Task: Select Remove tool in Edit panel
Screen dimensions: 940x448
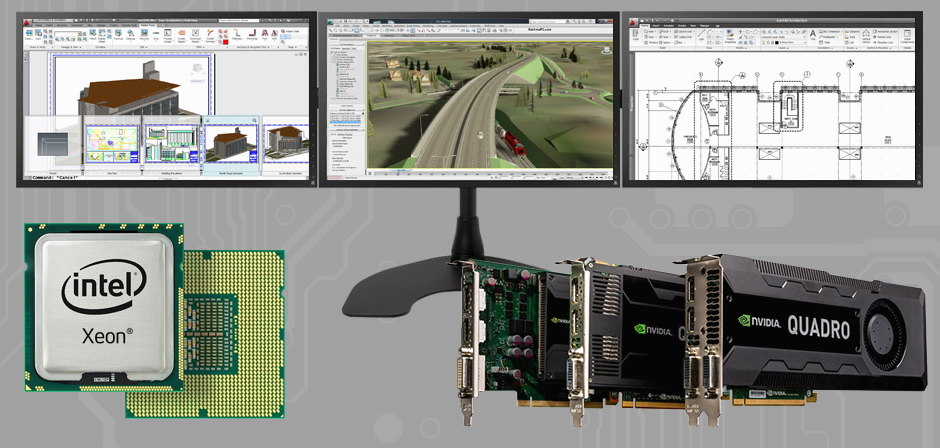Action: coord(144,33)
